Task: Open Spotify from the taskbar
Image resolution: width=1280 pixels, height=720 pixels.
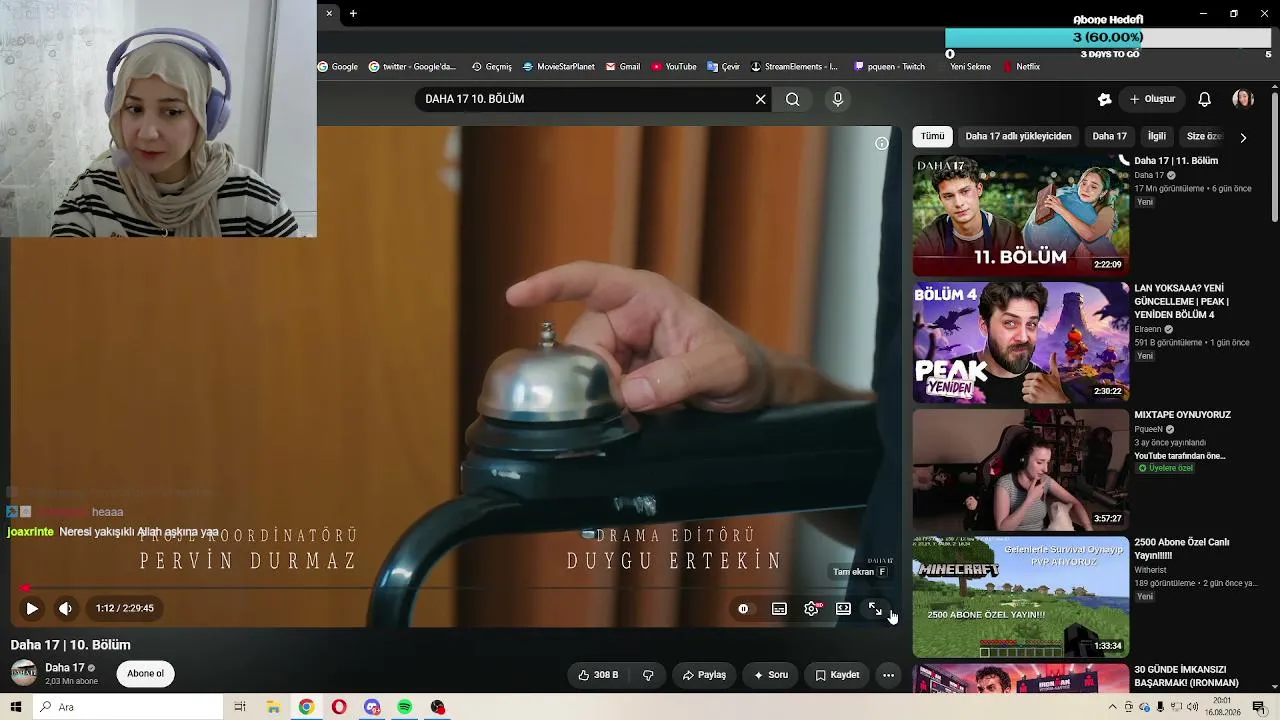Action: tap(405, 707)
